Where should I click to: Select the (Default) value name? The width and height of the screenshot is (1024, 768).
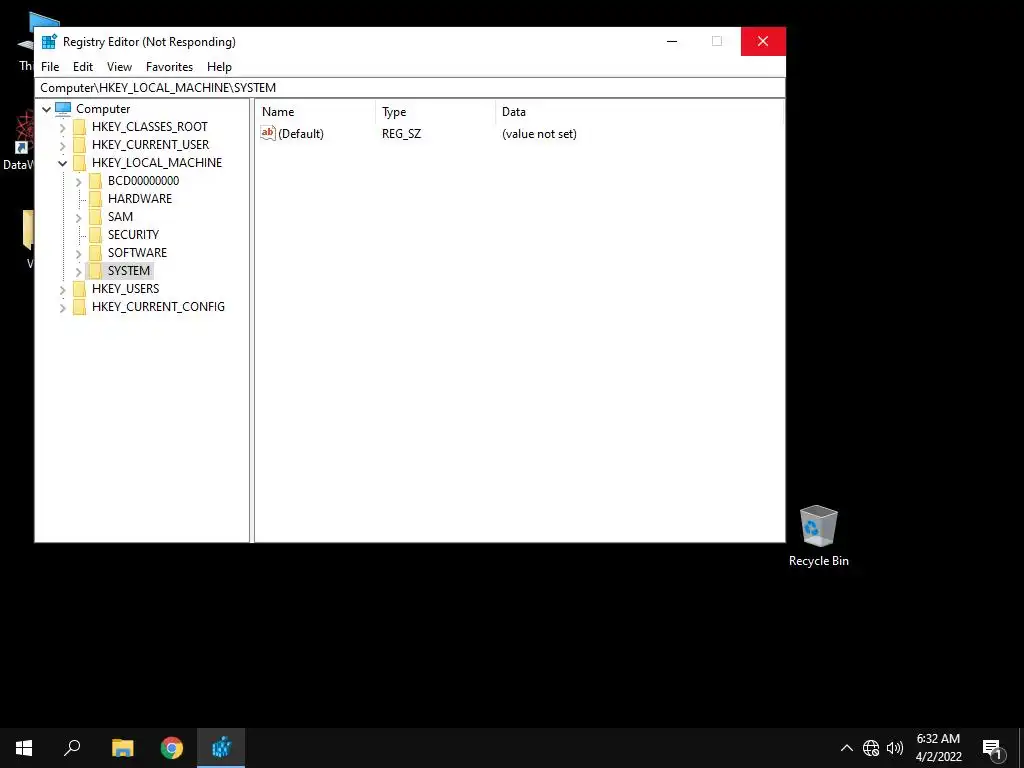(x=300, y=134)
